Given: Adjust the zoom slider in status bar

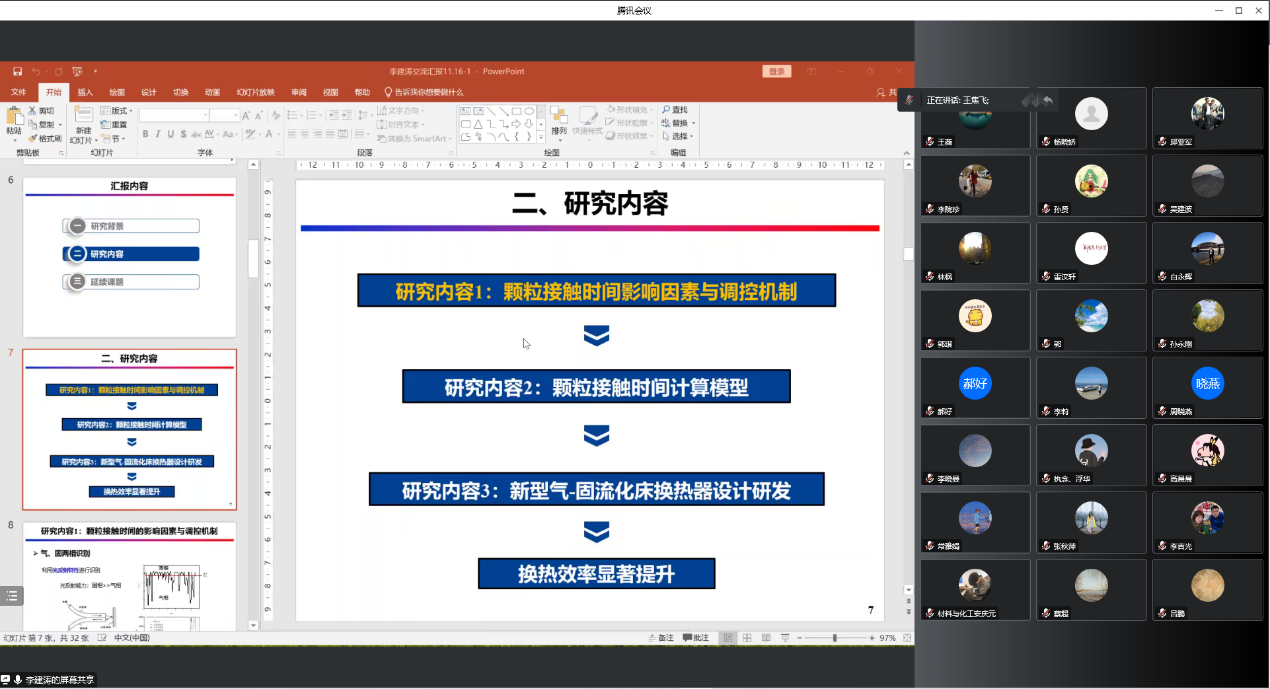Looking at the screenshot, I should pos(834,638).
